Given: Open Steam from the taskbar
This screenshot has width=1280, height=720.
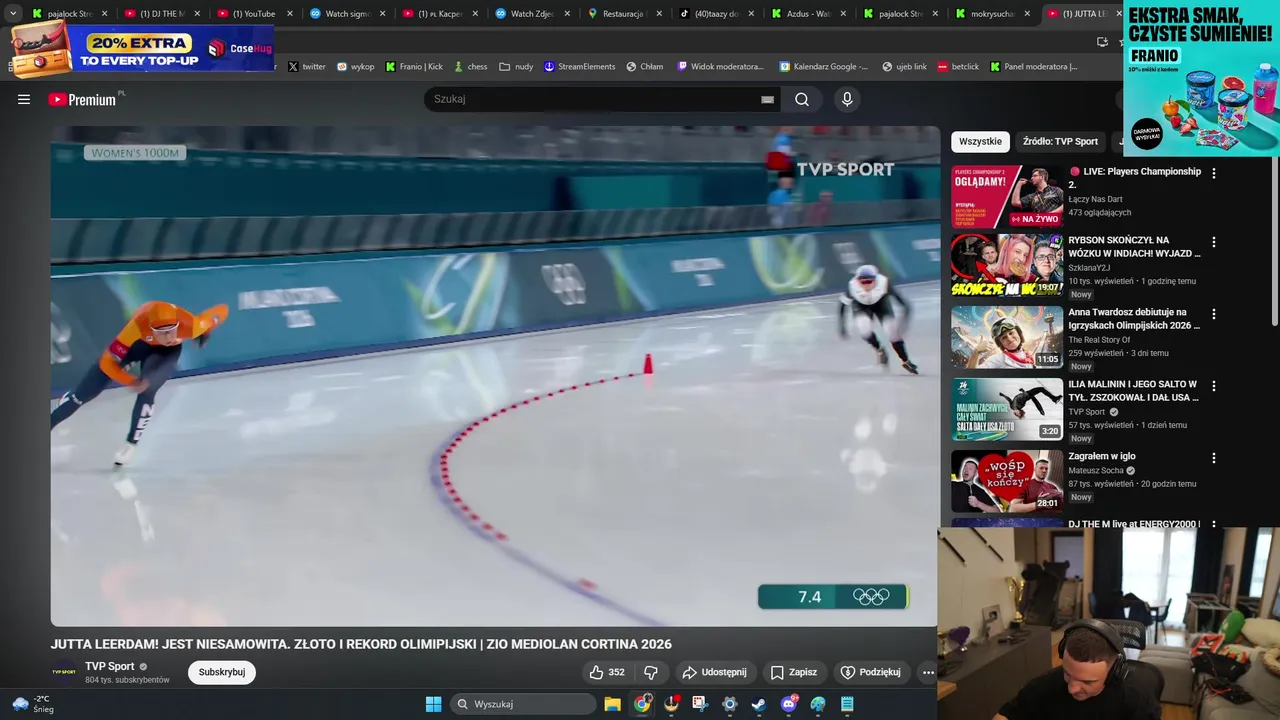Looking at the screenshot, I should pyautogui.click(x=759, y=704).
